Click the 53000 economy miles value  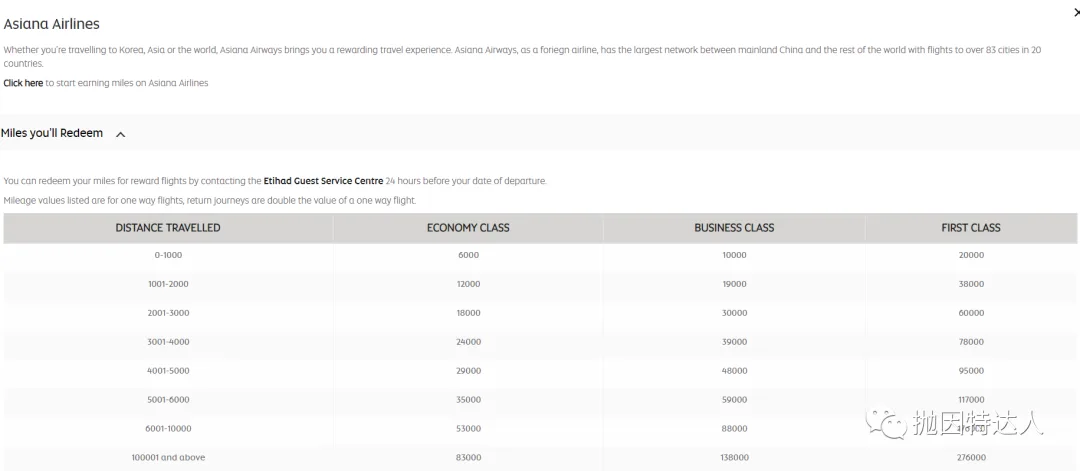468,428
